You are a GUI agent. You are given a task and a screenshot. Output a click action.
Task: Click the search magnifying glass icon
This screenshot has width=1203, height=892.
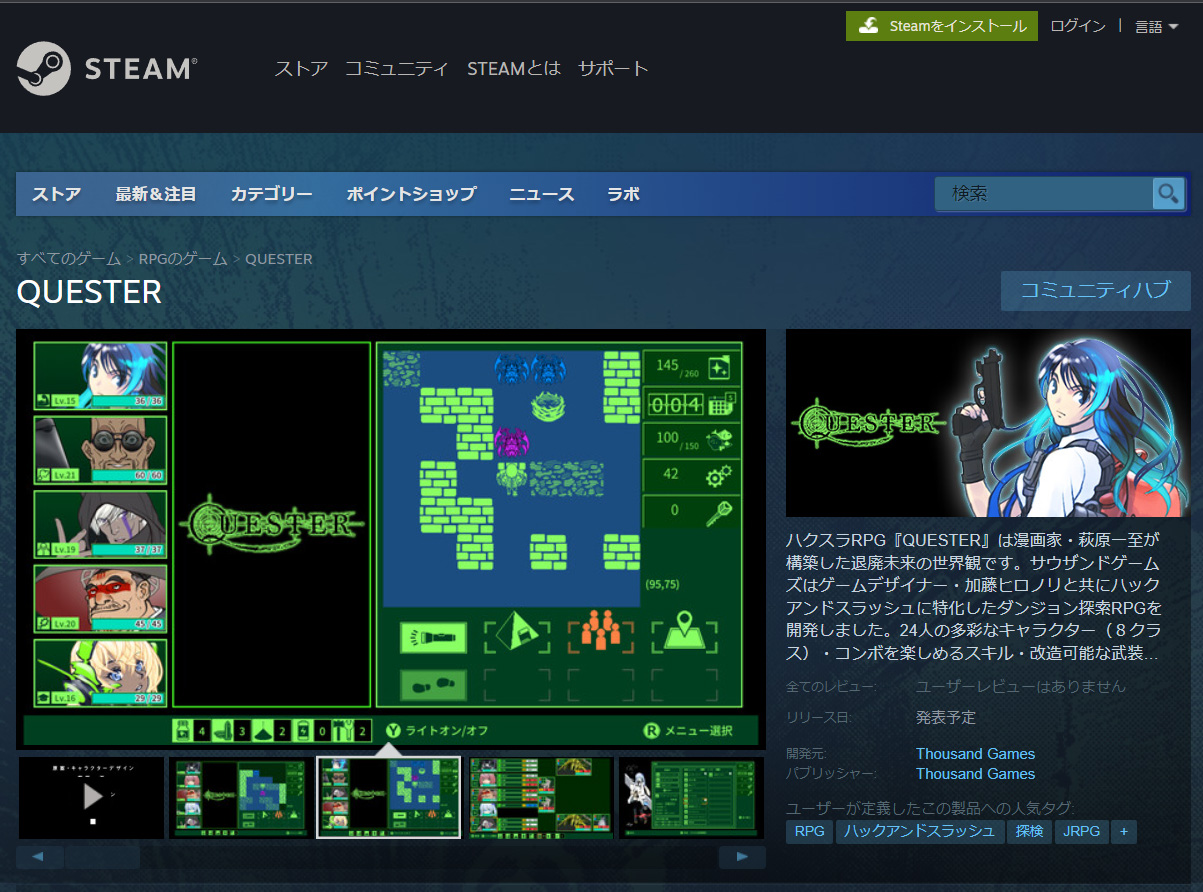pyautogui.click(x=1167, y=194)
